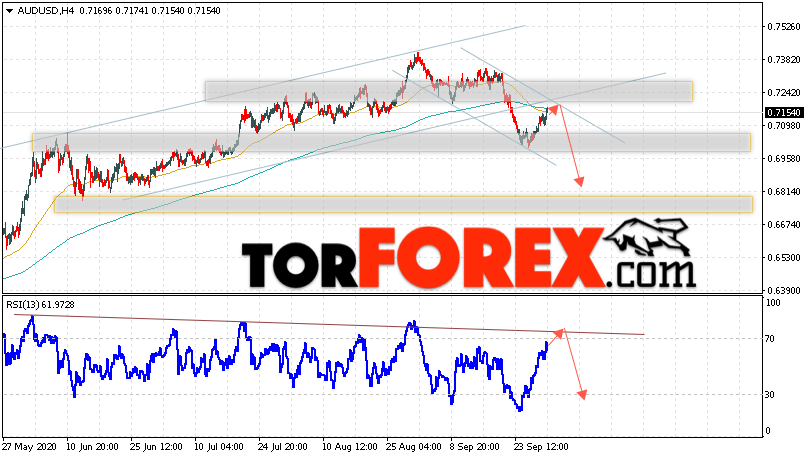This screenshot has height=458, width=808.
Task: Click the 0.75260 price axis label
Action: click(784, 27)
